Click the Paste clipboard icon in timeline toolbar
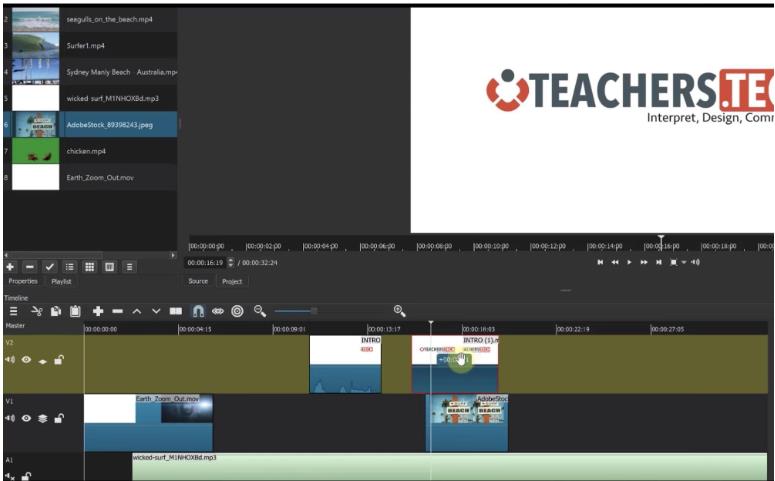Image resolution: width=775 pixels, height=481 pixels. (x=75, y=311)
